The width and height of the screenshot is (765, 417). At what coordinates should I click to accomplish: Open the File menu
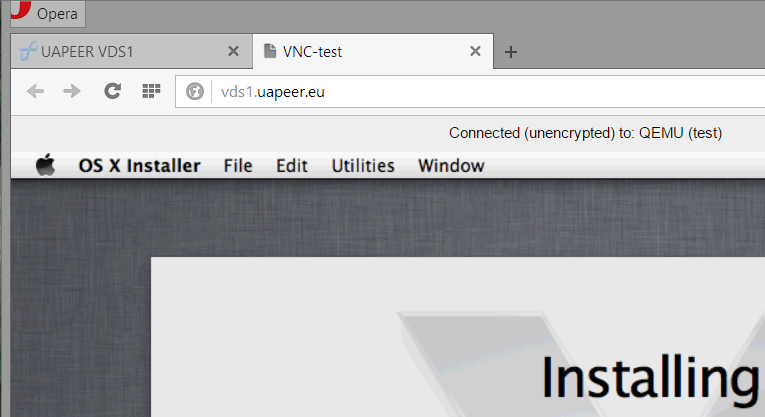coord(238,166)
